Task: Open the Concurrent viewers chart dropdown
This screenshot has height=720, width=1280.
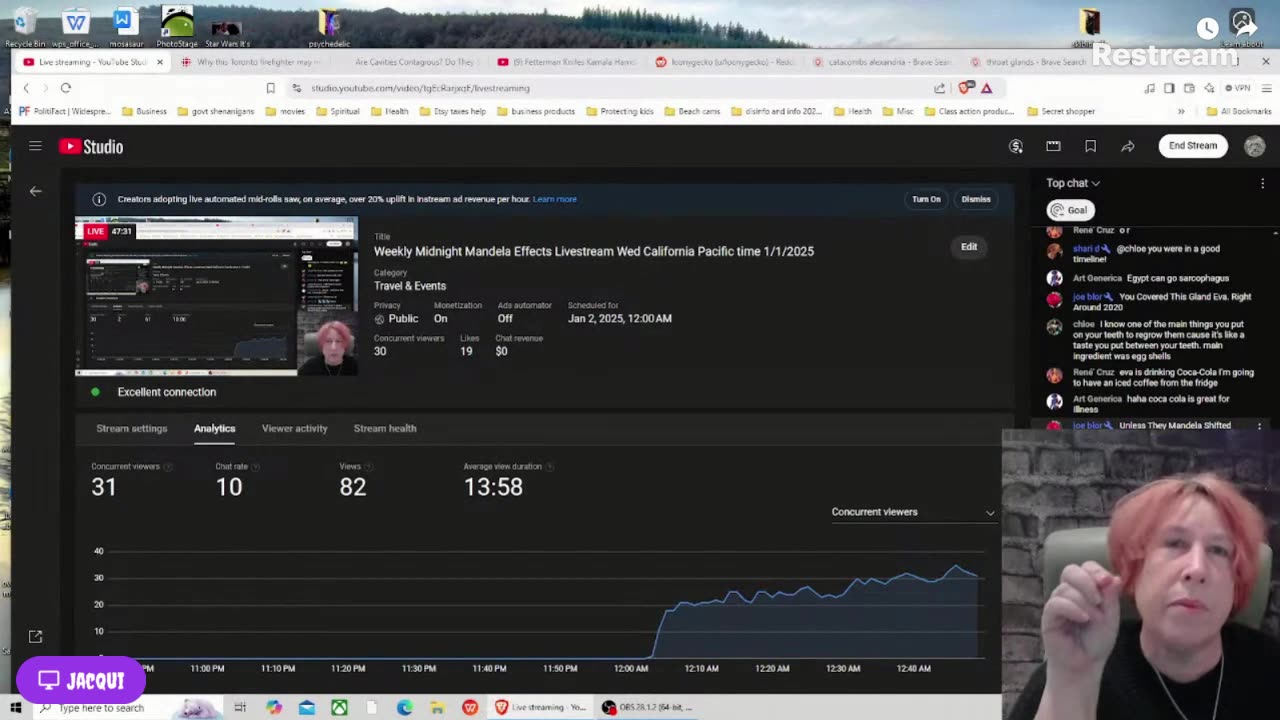Action: pyautogui.click(x=913, y=512)
